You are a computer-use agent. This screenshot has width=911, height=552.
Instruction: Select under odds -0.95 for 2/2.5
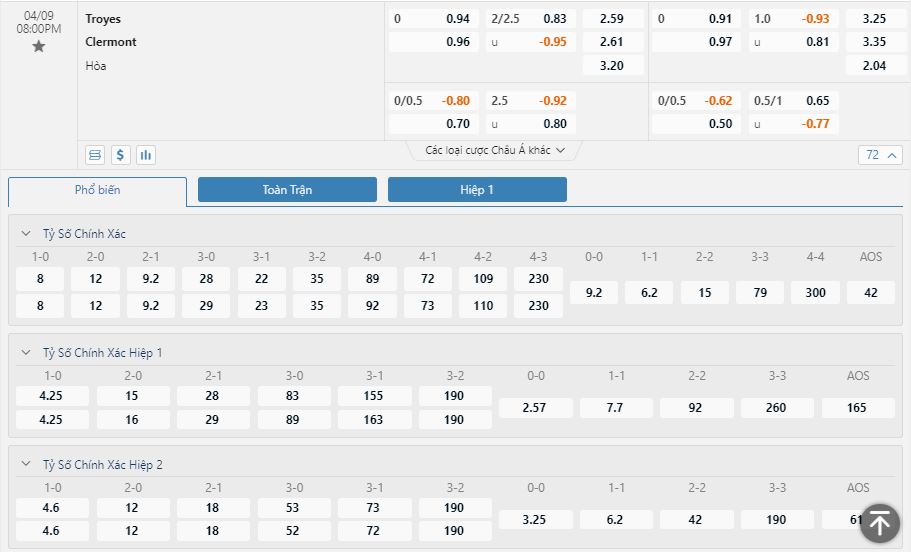pos(531,42)
